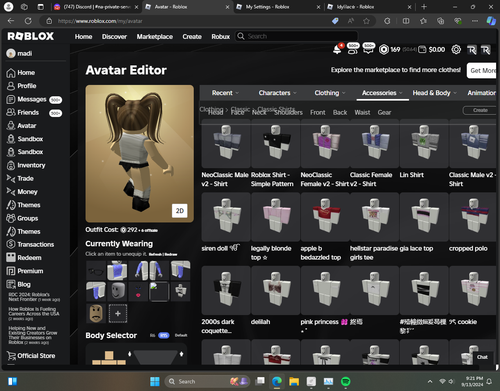Click the madi profile avatar icon
Image resolution: width=500 pixels, height=391 pixels.
coord(11,53)
